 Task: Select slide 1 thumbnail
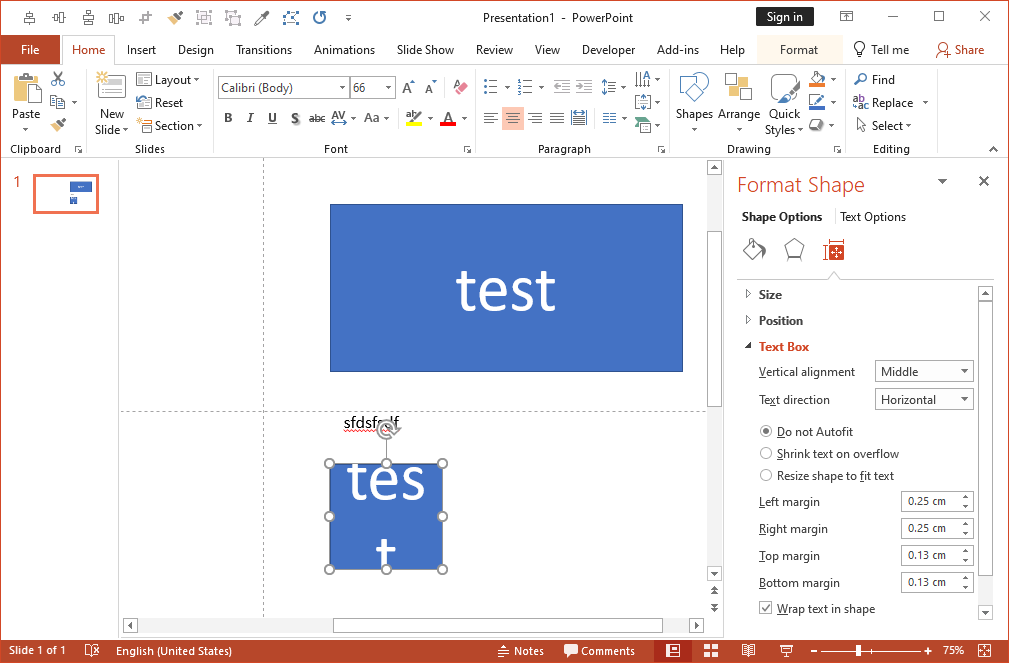(x=66, y=194)
